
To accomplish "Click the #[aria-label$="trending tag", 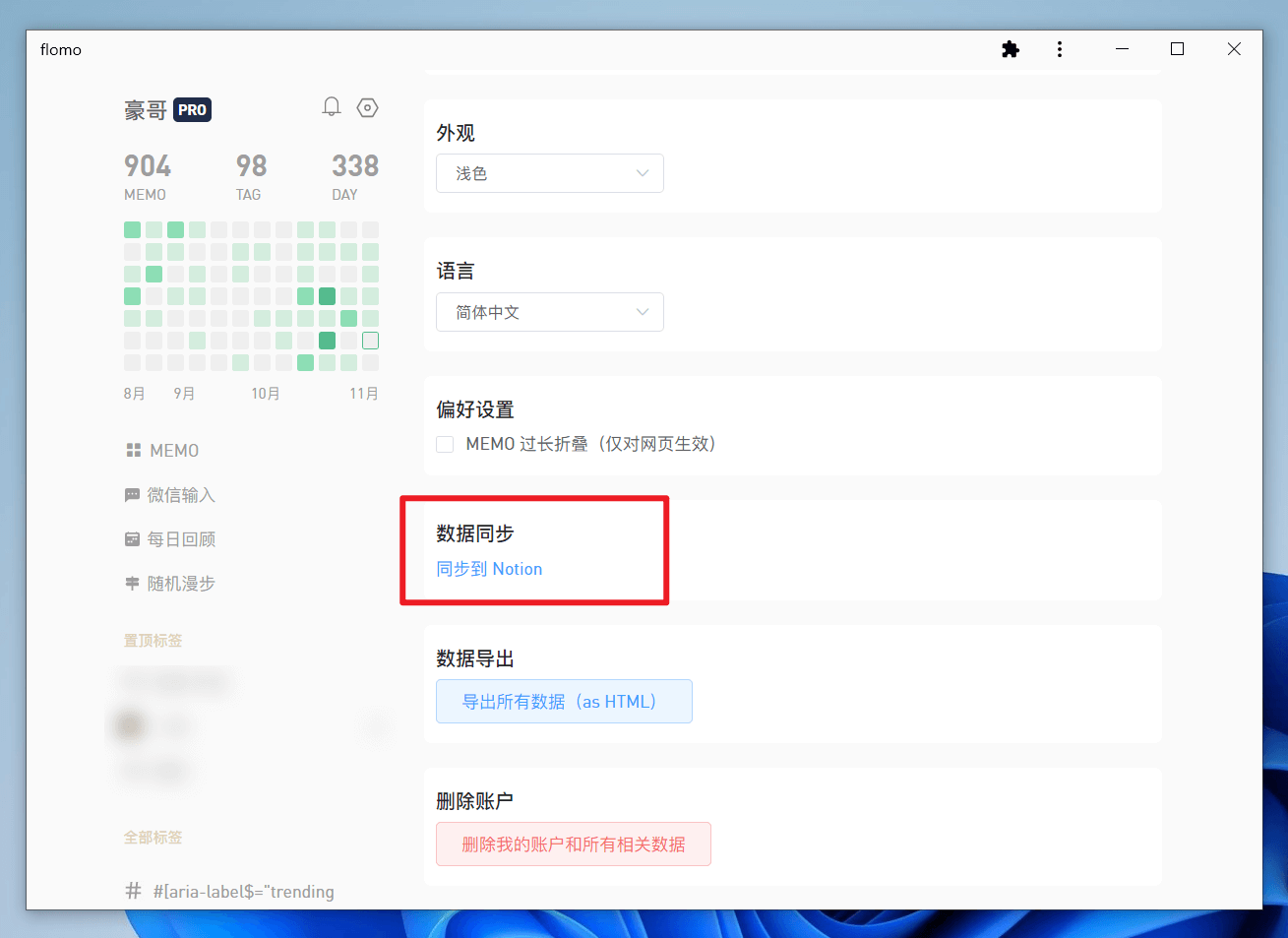I will (243, 892).
